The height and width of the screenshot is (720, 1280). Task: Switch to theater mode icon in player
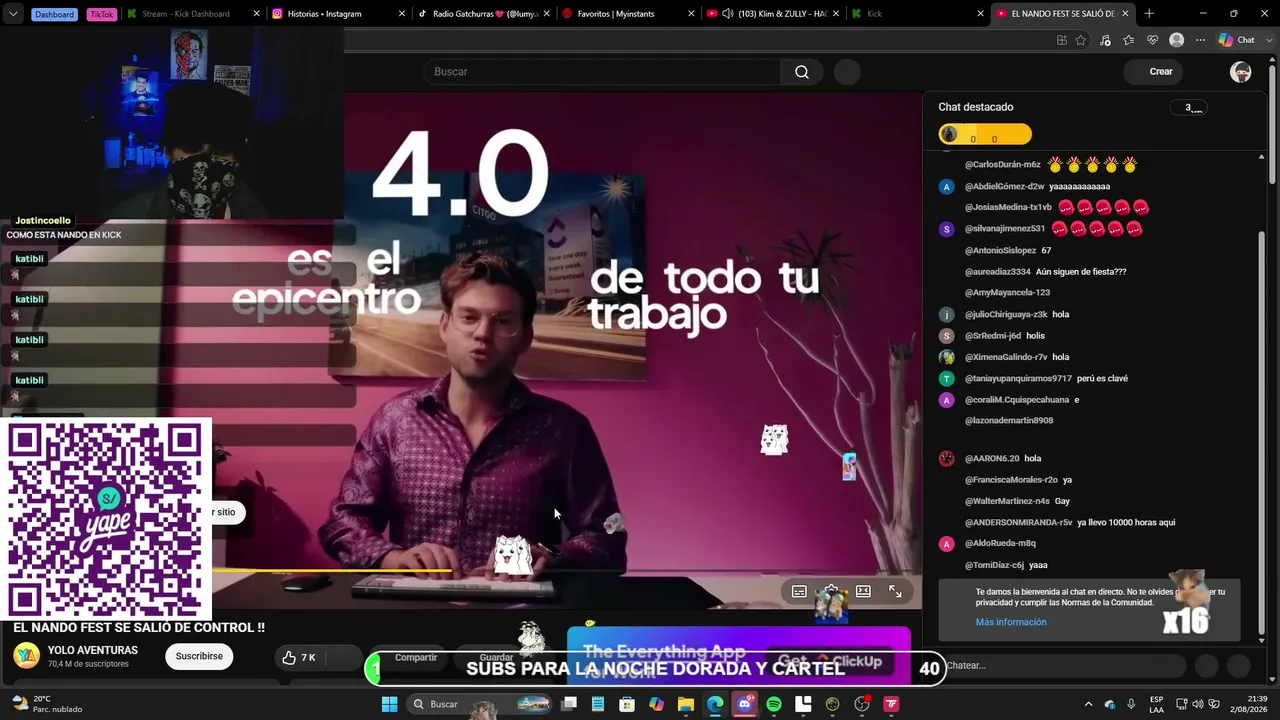click(863, 591)
